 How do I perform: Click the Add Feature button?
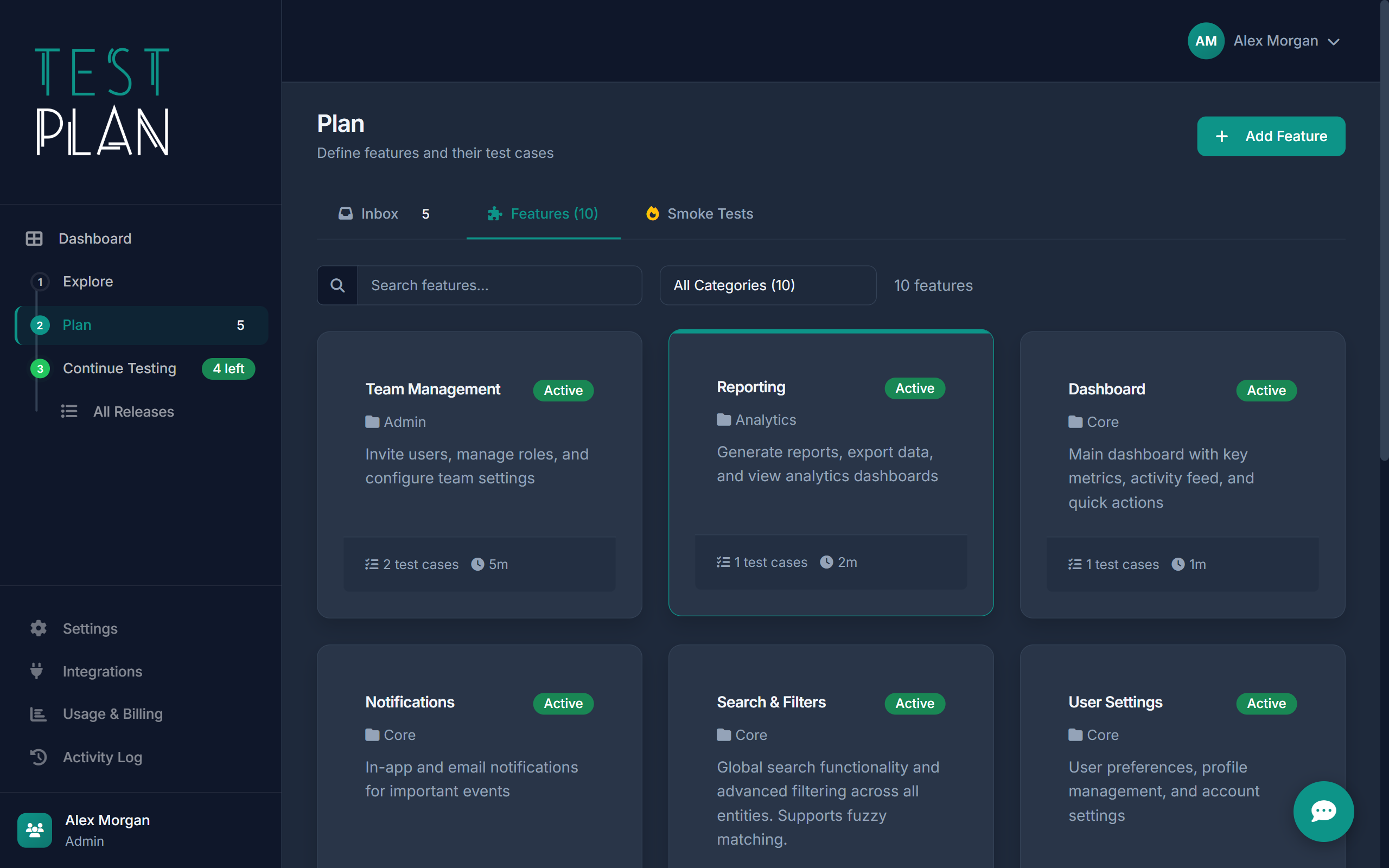pyautogui.click(x=1271, y=136)
